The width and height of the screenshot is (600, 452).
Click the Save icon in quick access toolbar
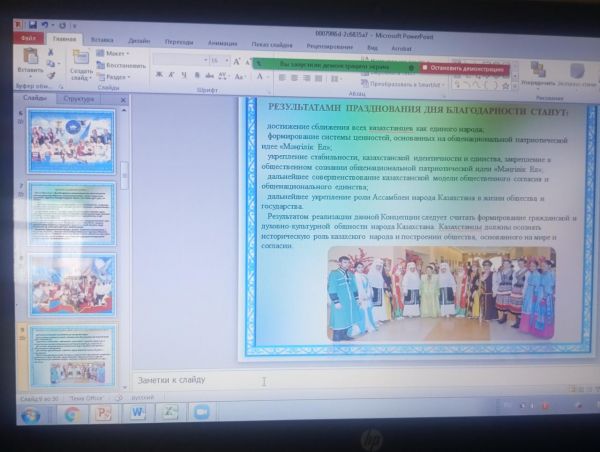(x=33, y=24)
